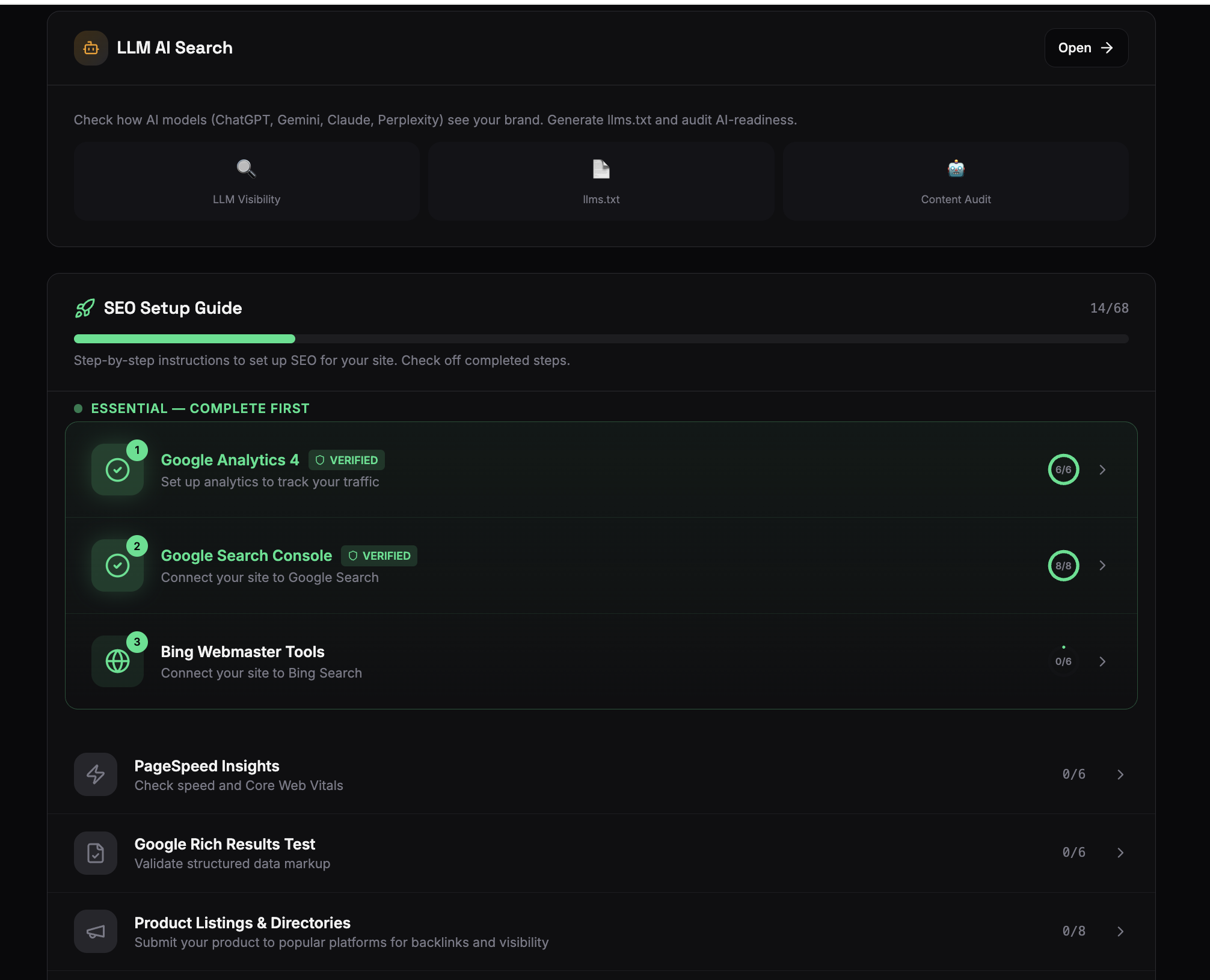
Task: Click the PageSpeed Insights lightning icon
Action: 96,774
